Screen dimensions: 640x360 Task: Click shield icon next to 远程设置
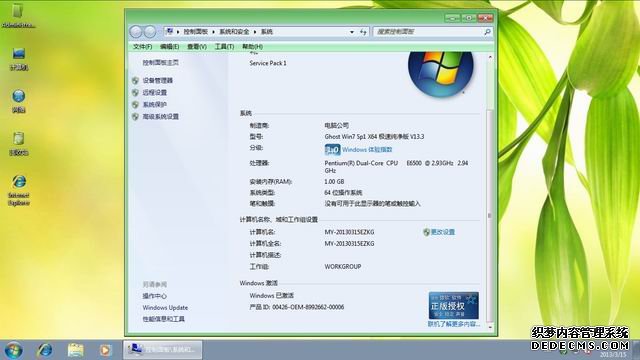pos(136,93)
